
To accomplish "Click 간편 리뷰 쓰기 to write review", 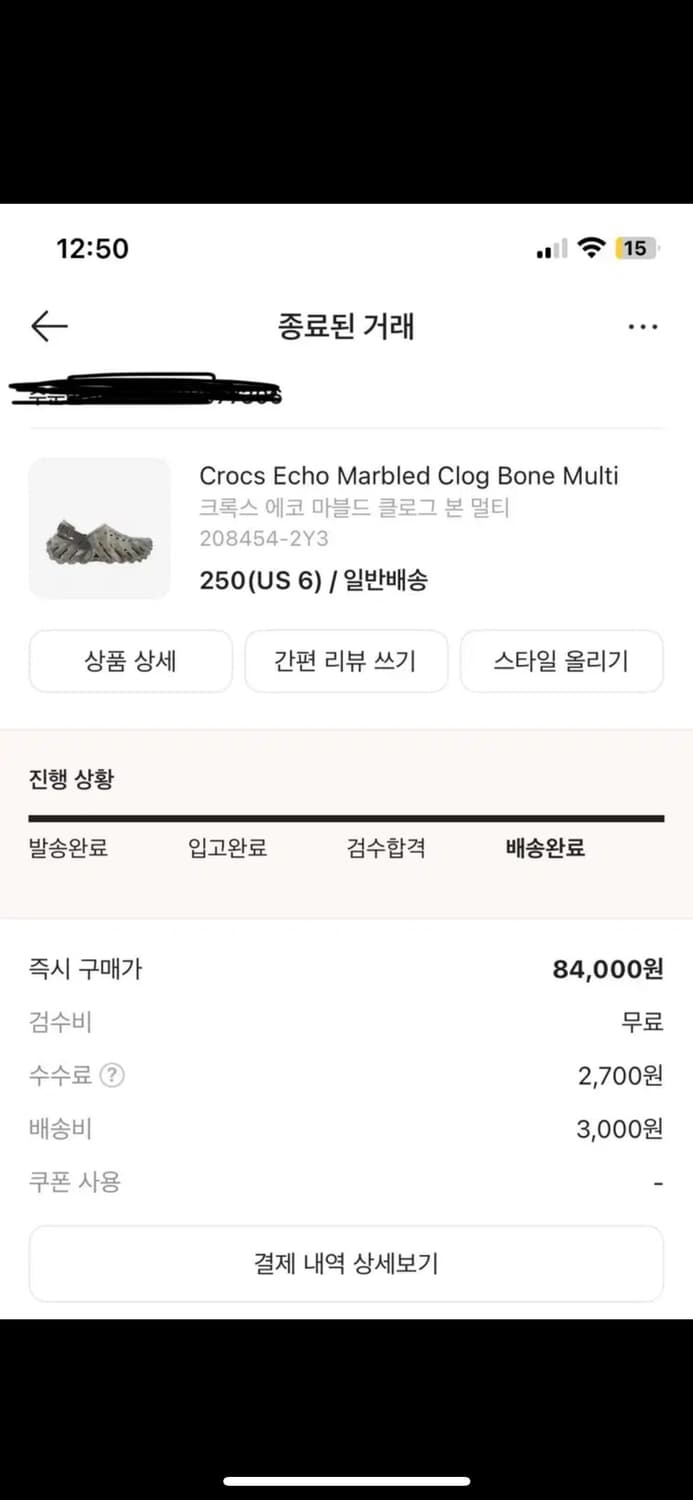I will point(346,661).
